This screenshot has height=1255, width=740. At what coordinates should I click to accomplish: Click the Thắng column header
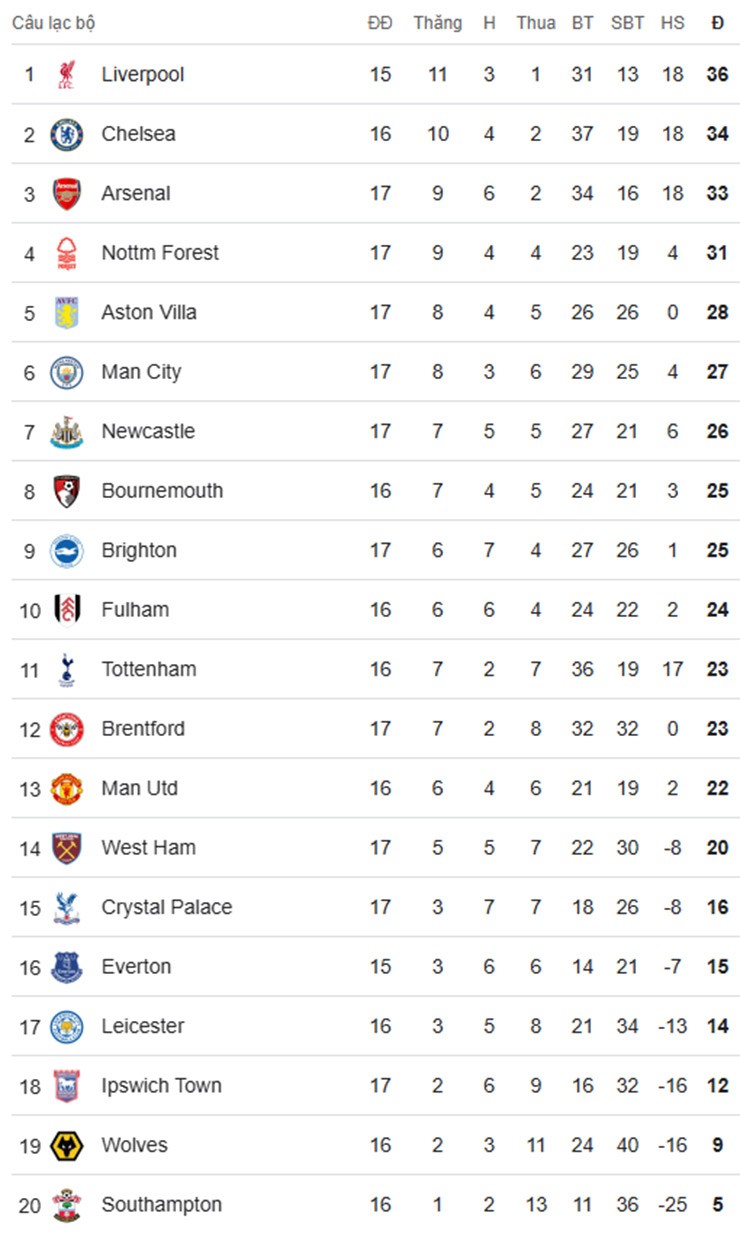[x=438, y=23]
